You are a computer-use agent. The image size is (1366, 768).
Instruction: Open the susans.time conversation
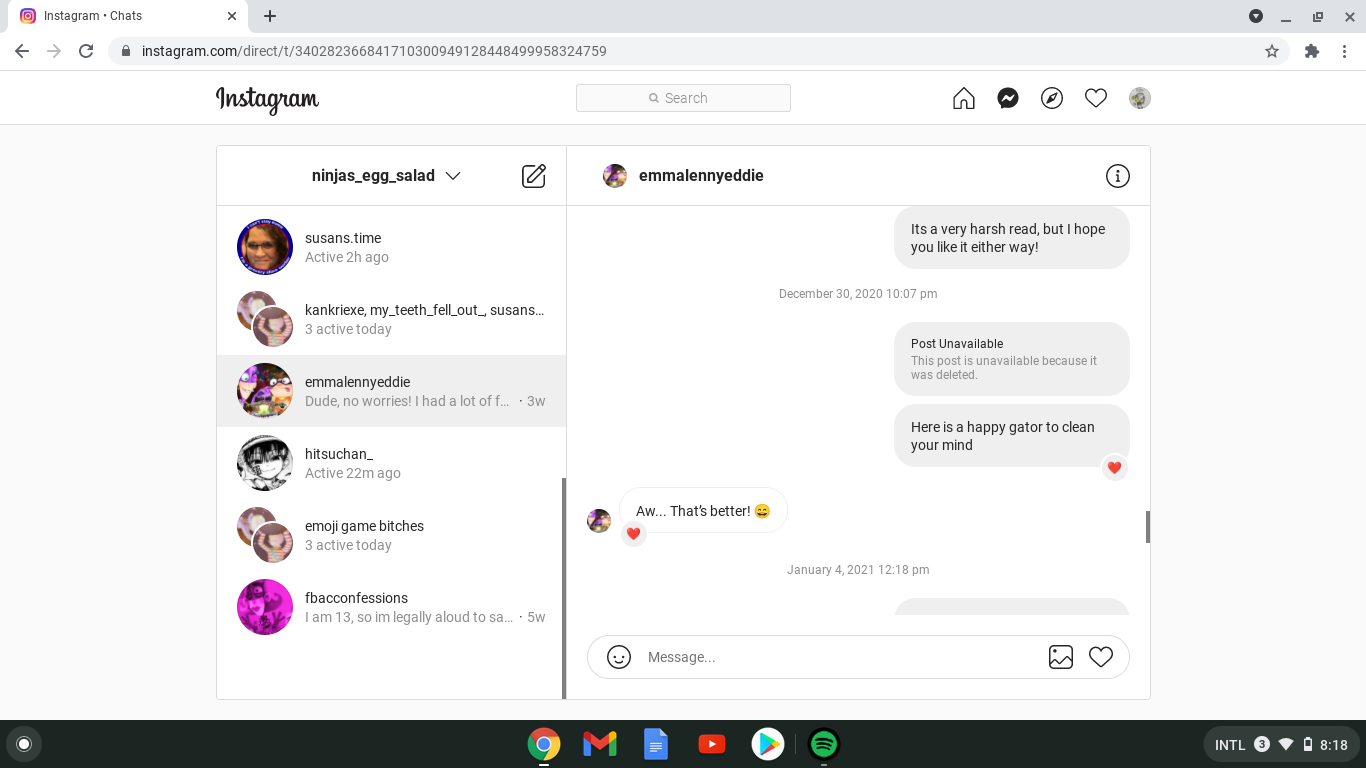[x=391, y=247]
